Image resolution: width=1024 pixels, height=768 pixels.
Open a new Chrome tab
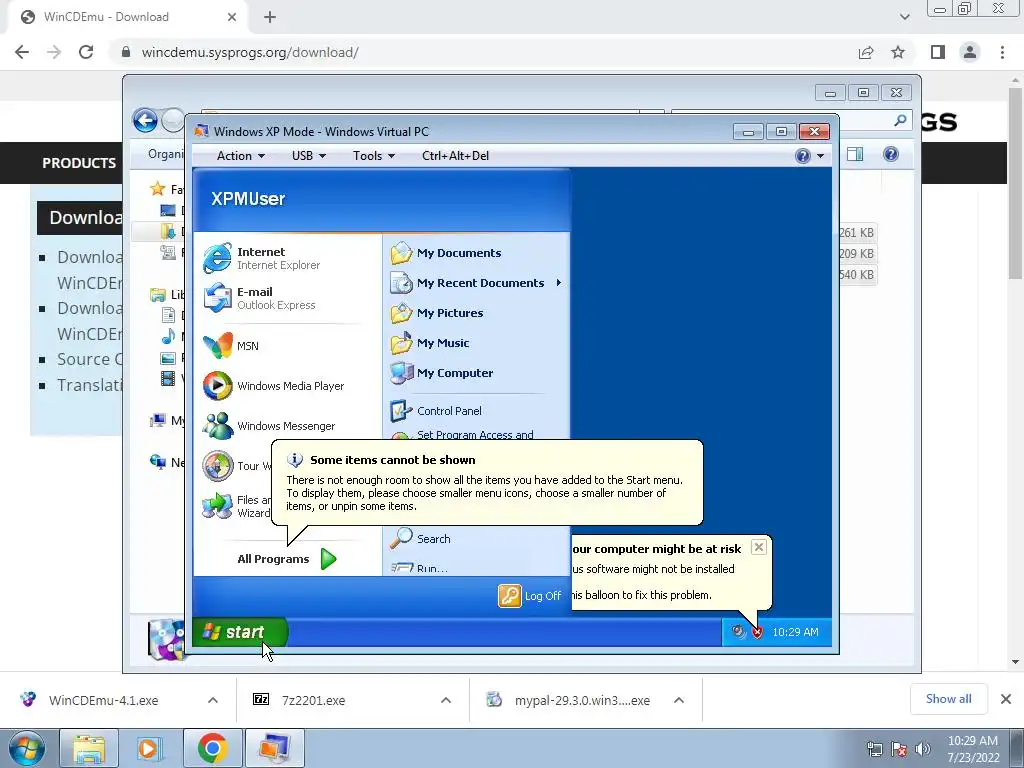pyautogui.click(x=270, y=17)
